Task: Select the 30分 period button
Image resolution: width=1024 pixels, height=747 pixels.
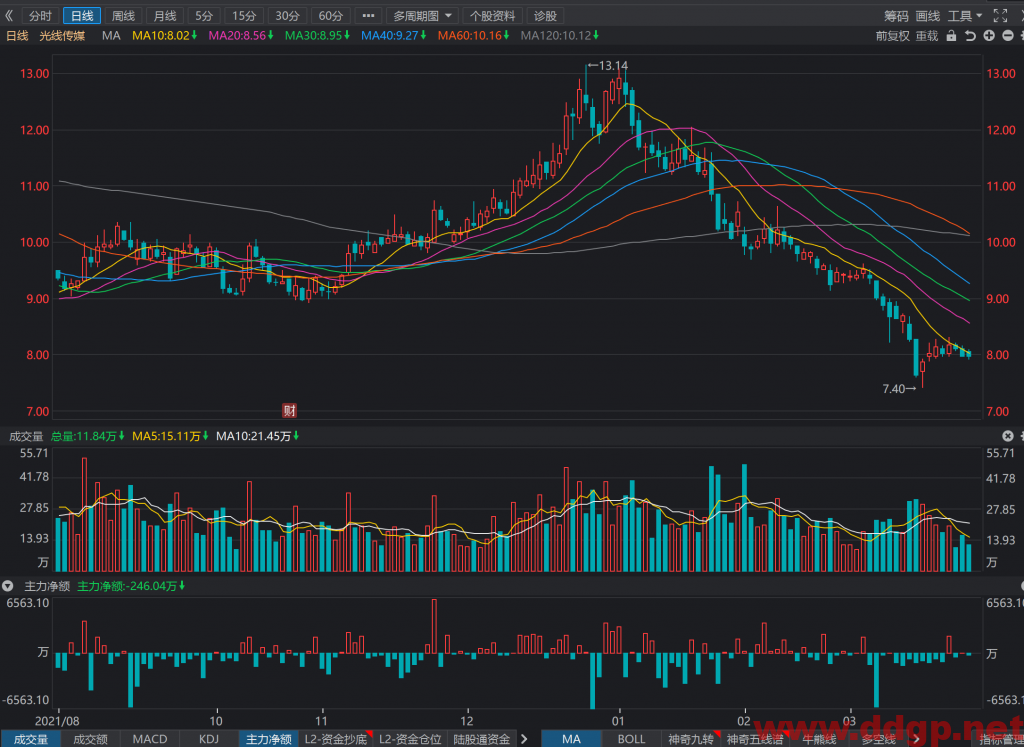Action: tap(287, 16)
